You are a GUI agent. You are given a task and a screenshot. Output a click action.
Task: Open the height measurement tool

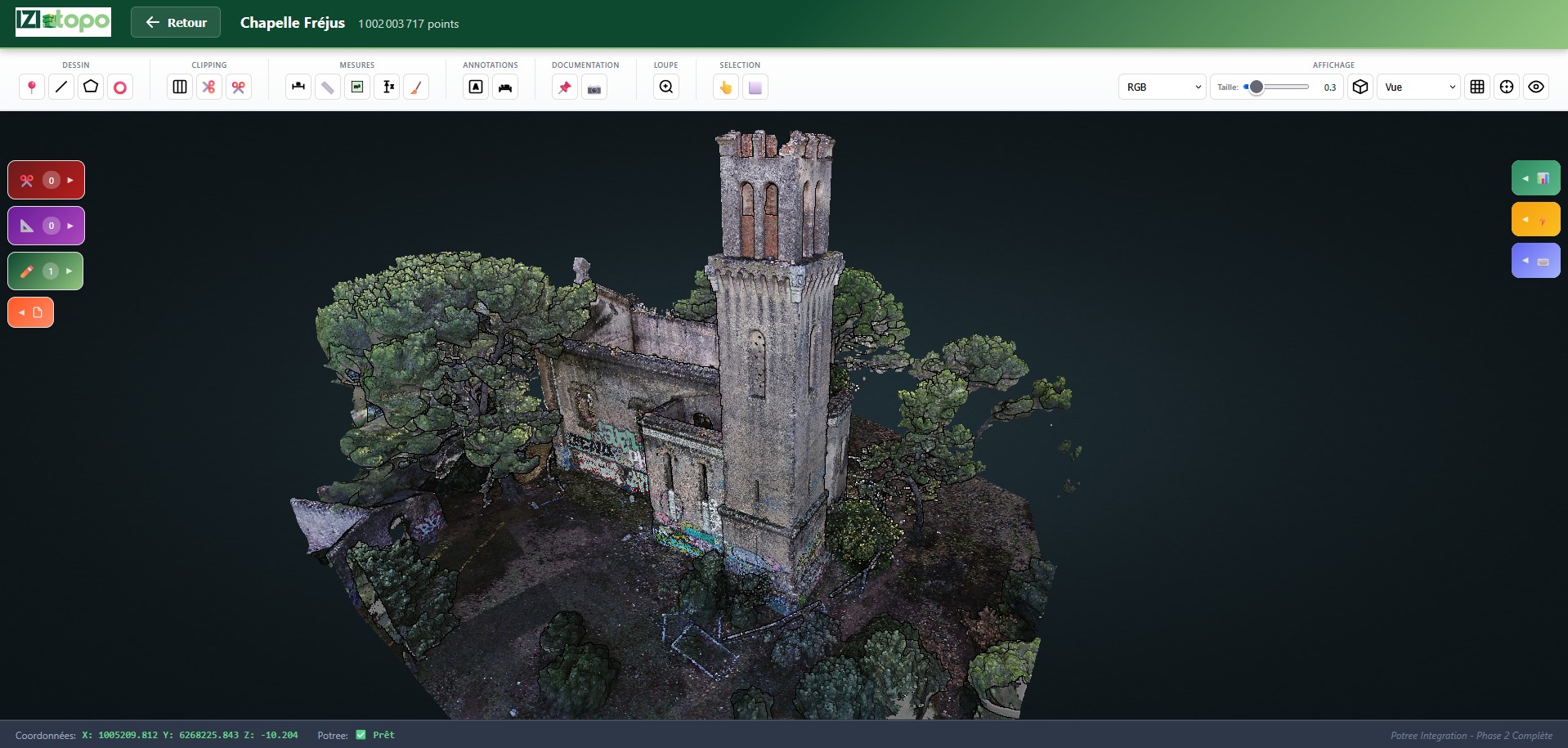click(388, 87)
